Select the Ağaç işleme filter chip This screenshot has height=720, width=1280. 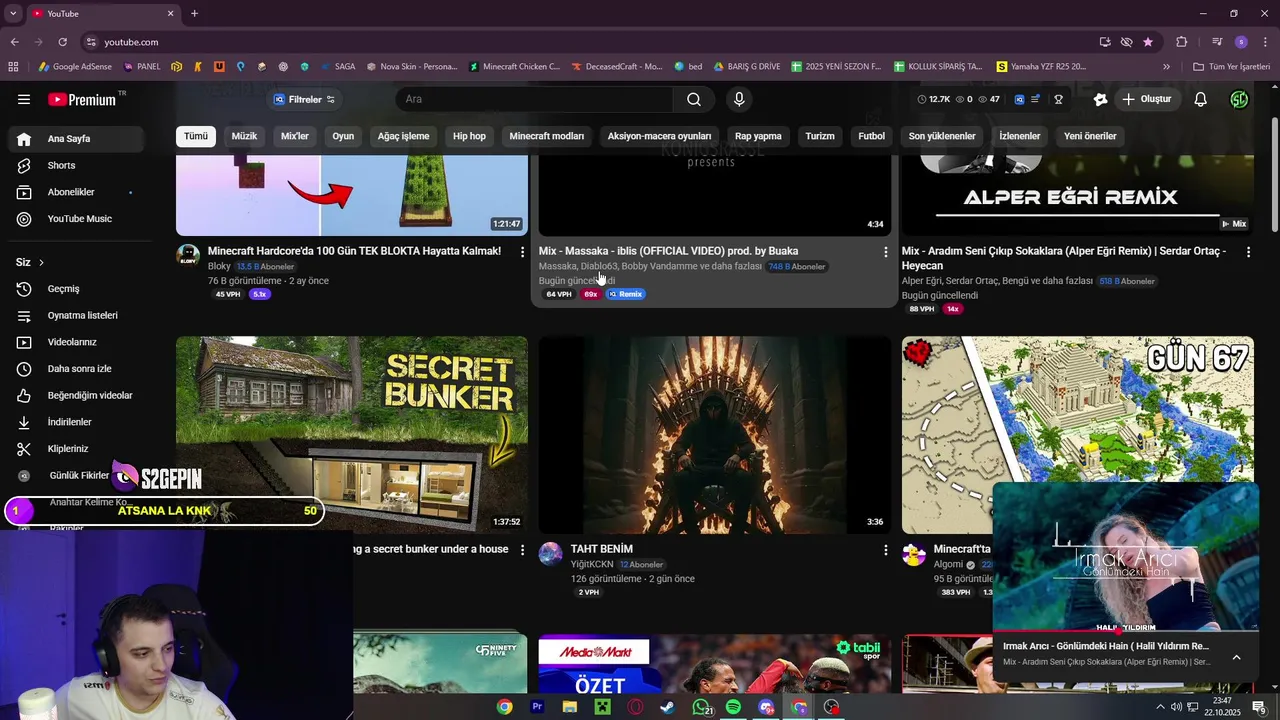coord(403,136)
